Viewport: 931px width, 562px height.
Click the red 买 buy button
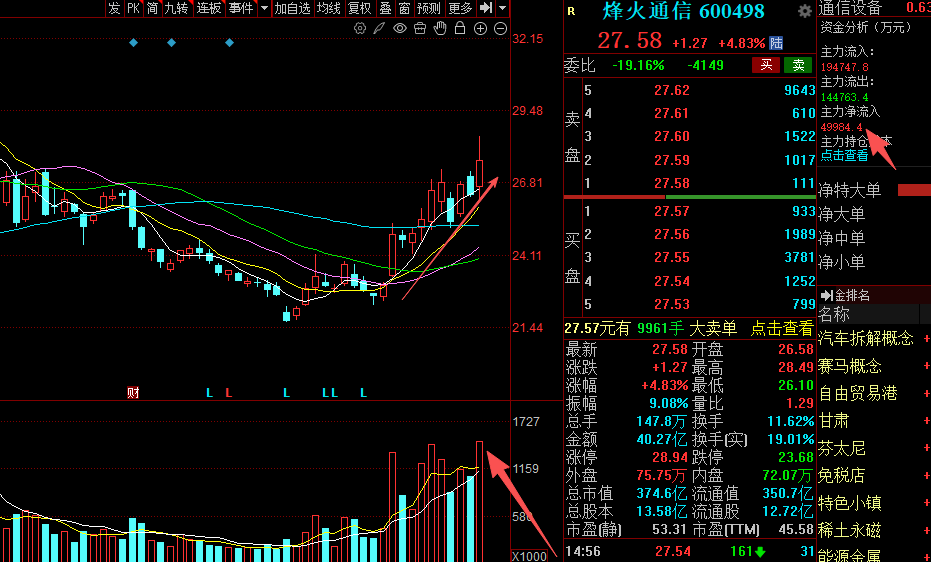(766, 65)
